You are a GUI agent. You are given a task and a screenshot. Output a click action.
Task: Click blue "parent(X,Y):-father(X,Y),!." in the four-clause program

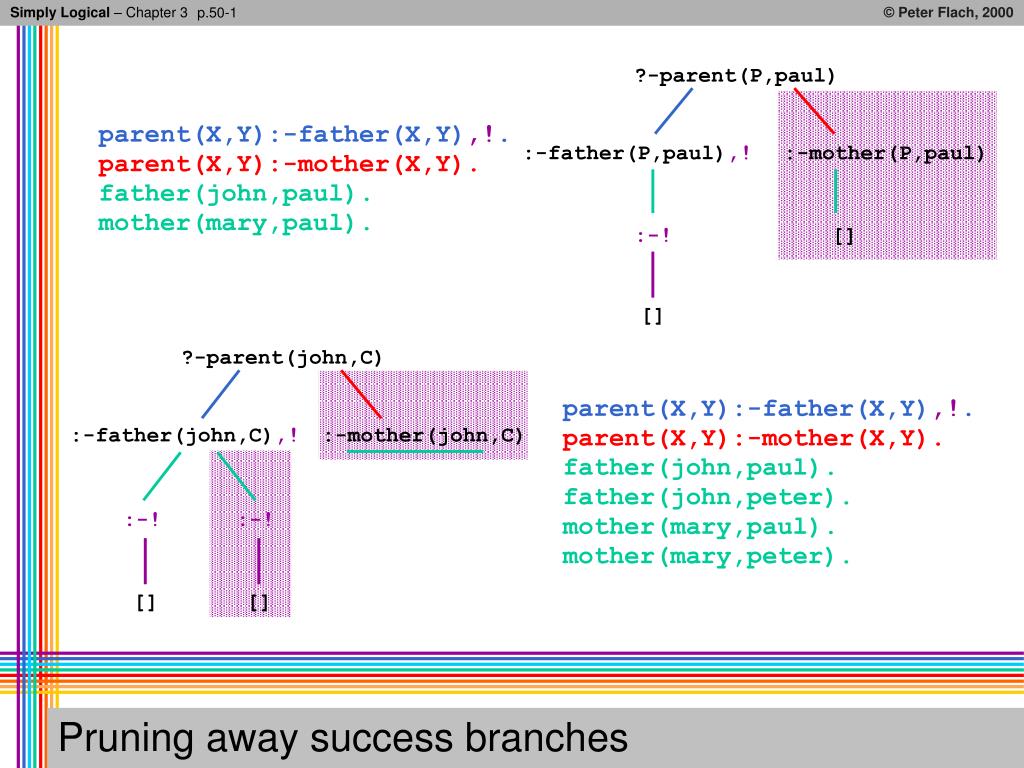pyautogui.click(x=303, y=135)
